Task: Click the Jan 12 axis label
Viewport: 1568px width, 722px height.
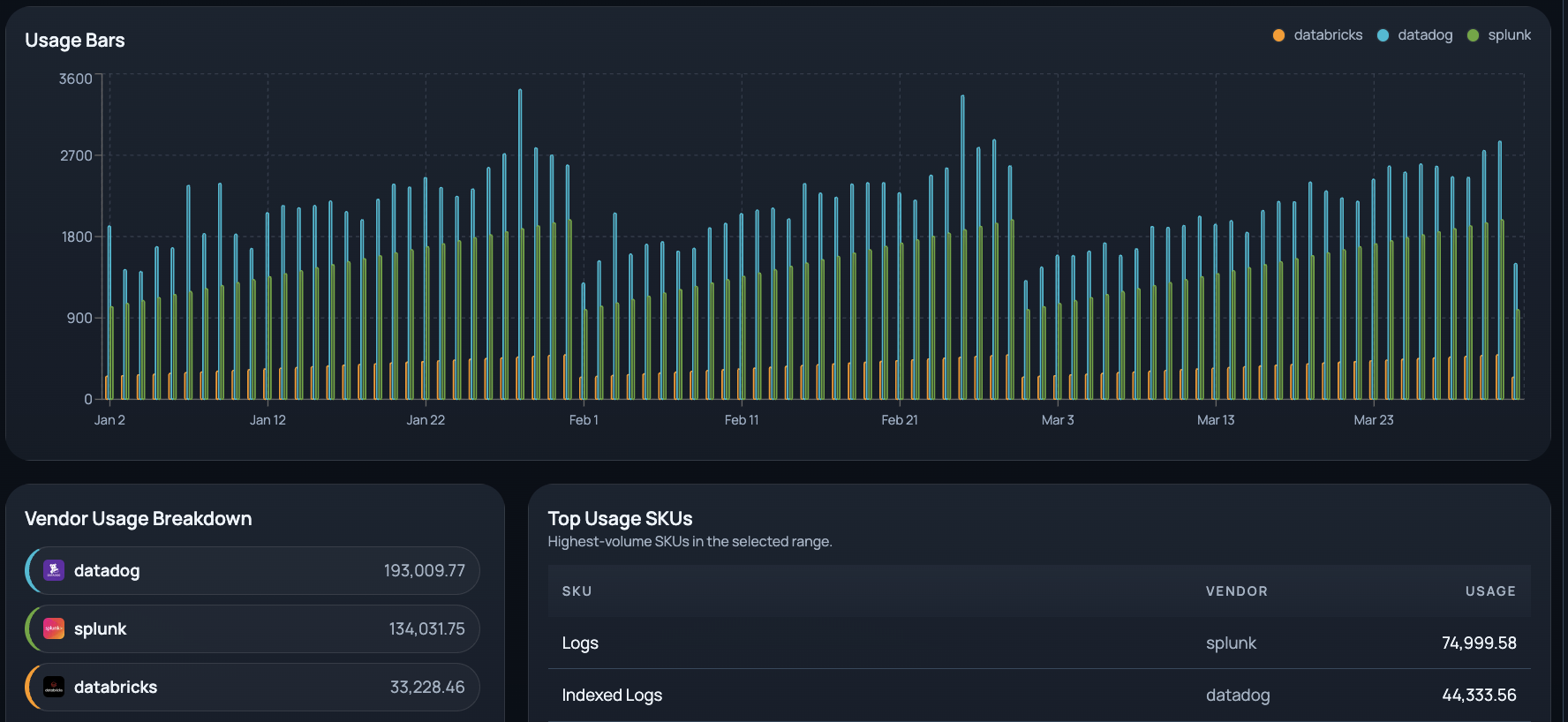Action: click(x=268, y=420)
